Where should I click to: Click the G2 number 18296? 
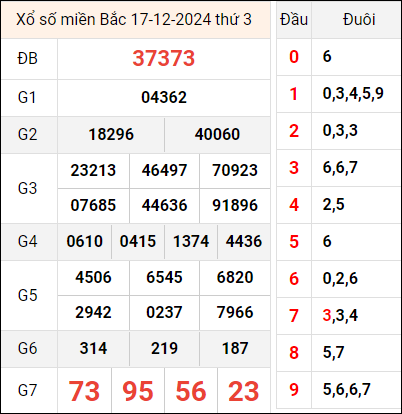point(111,134)
